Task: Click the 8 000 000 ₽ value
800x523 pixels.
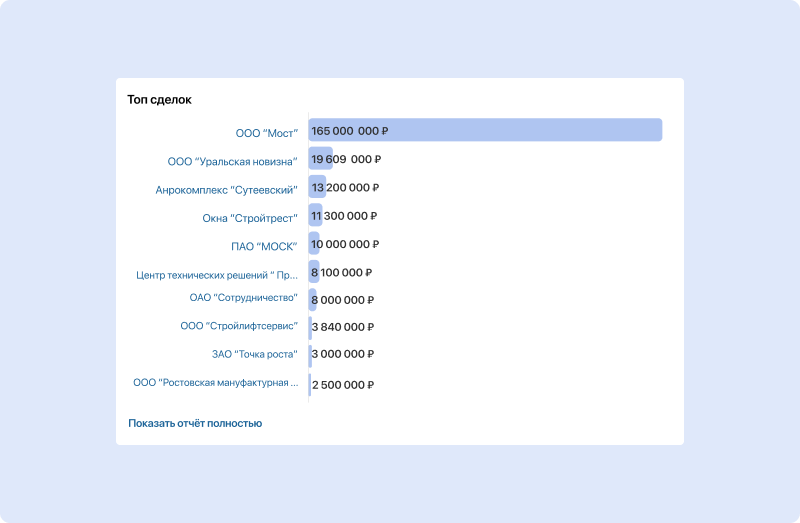Action: [x=342, y=300]
